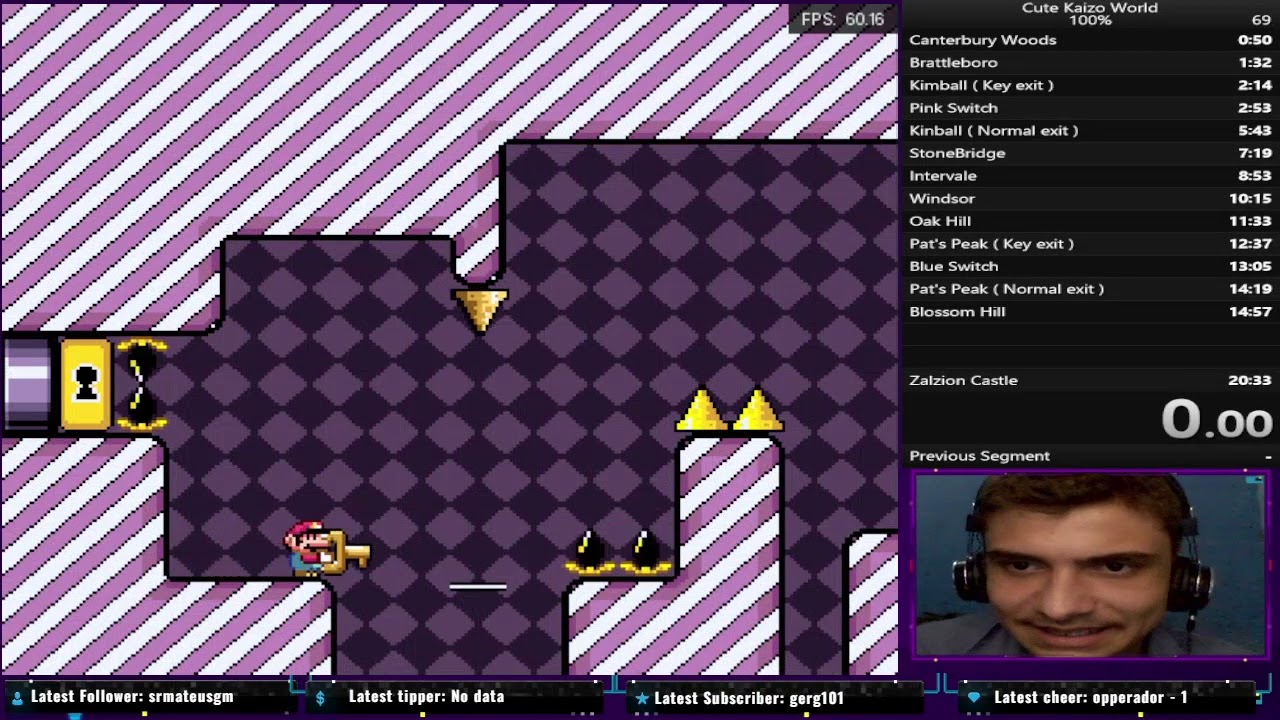The height and width of the screenshot is (720, 1280).
Task: Select the Blossom Hill split
Action: click(x=1090, y=312)
